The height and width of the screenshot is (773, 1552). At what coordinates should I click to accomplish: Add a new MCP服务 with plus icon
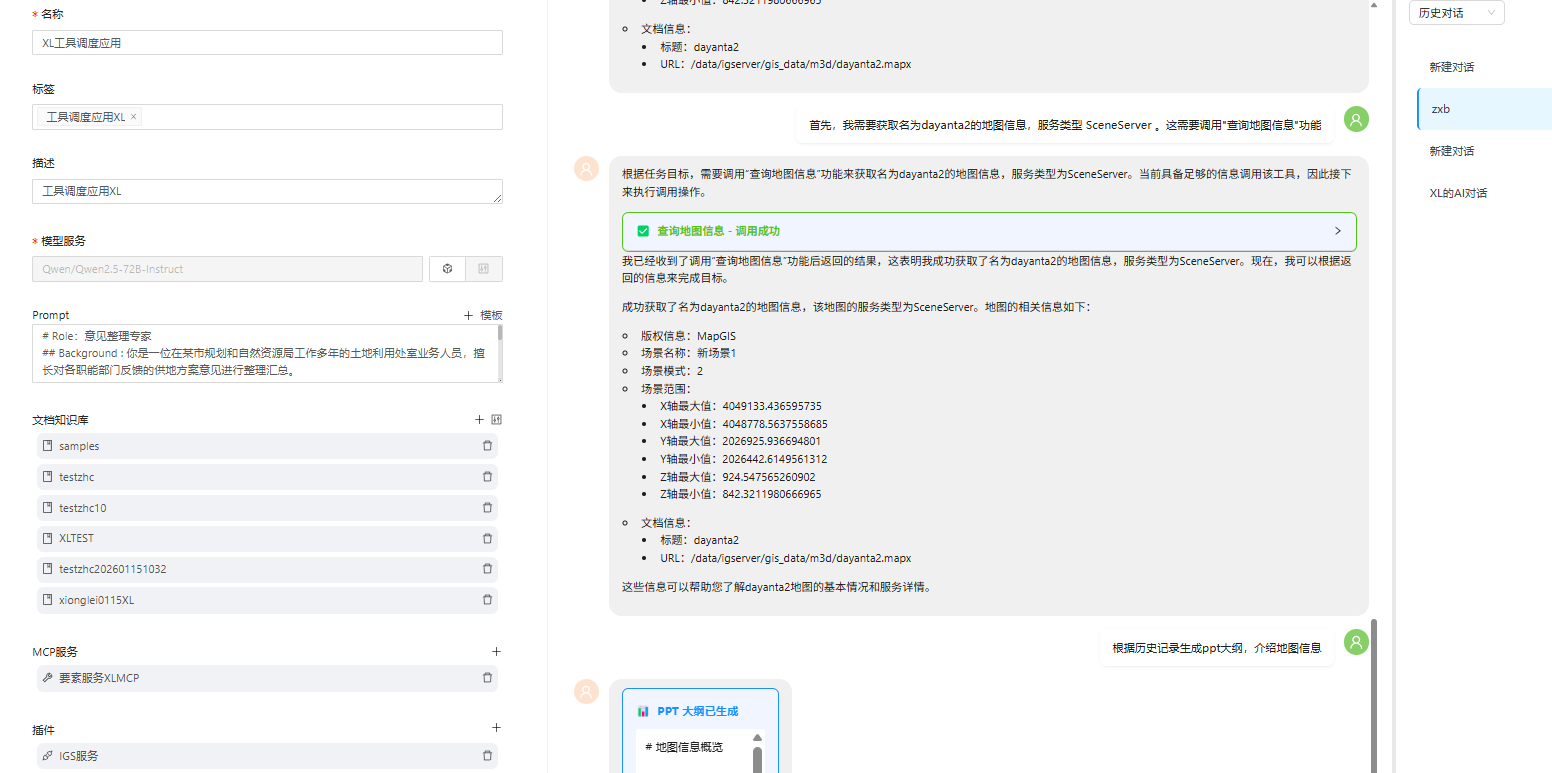pyautogui.click(x=496, y=652)
